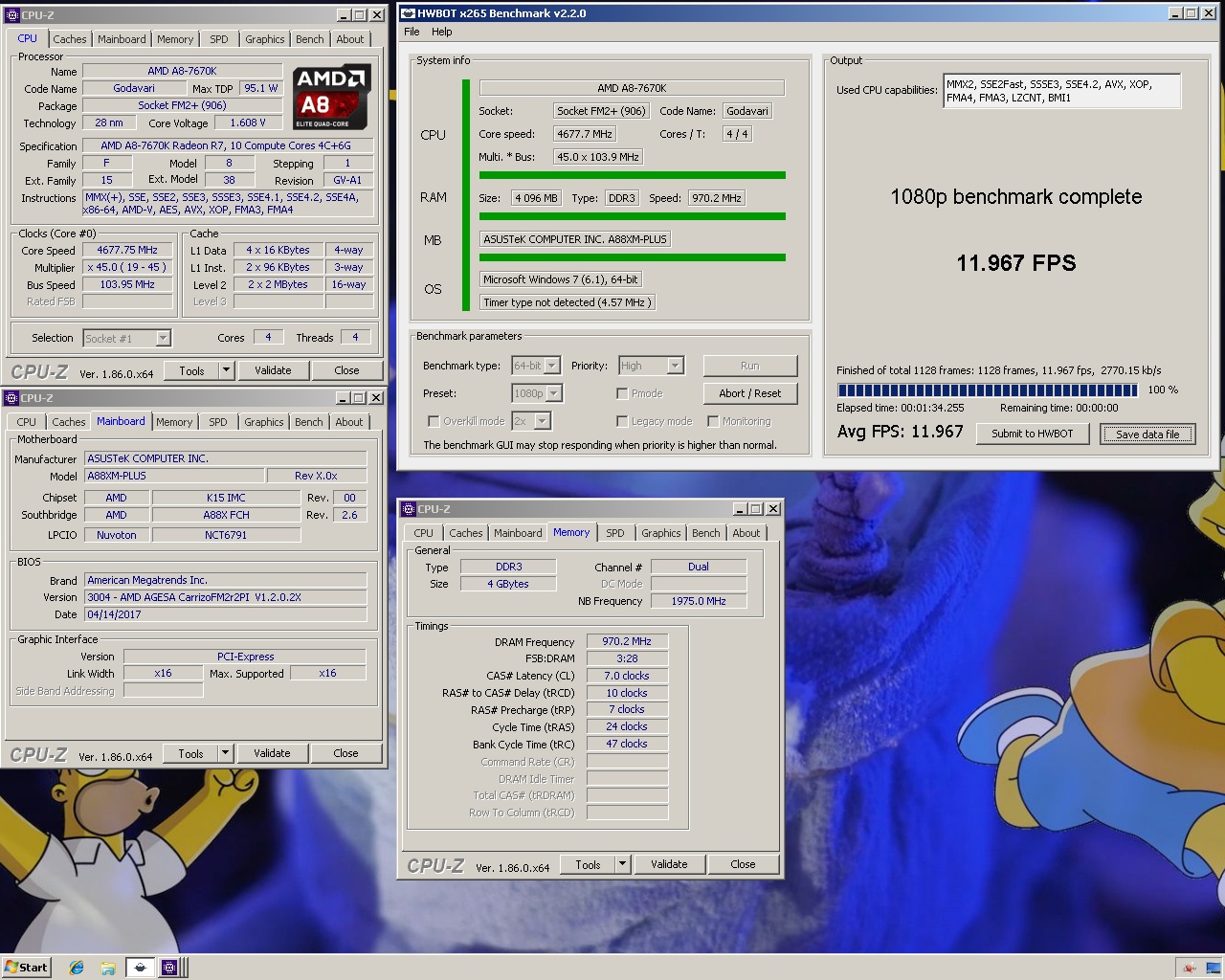1225x980 pixels.
Task: Click the AMD A8 processor logo
Action: click(331, 98)
